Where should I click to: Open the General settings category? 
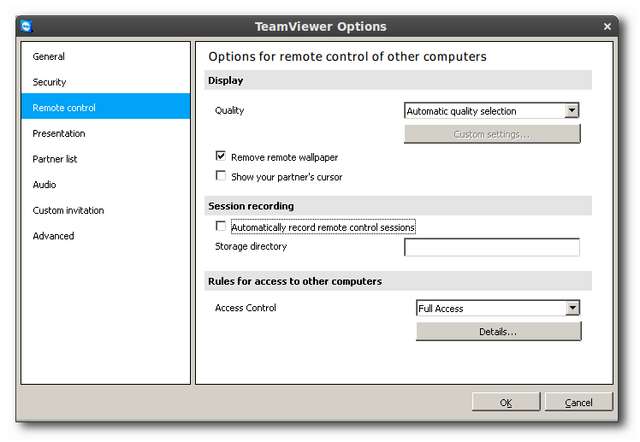tap(49, 57)
